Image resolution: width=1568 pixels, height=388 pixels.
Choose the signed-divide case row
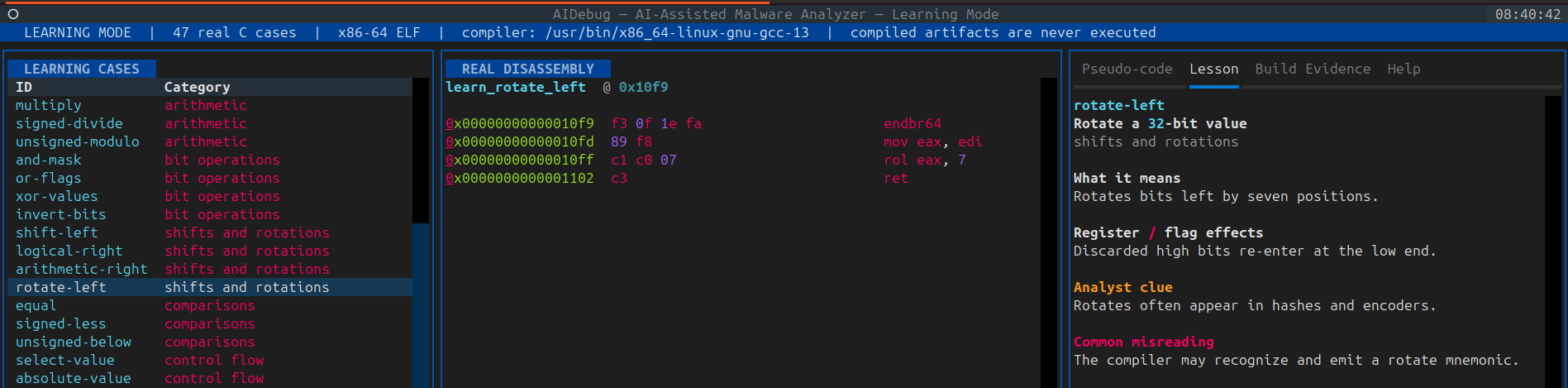(x=210, y=123)
